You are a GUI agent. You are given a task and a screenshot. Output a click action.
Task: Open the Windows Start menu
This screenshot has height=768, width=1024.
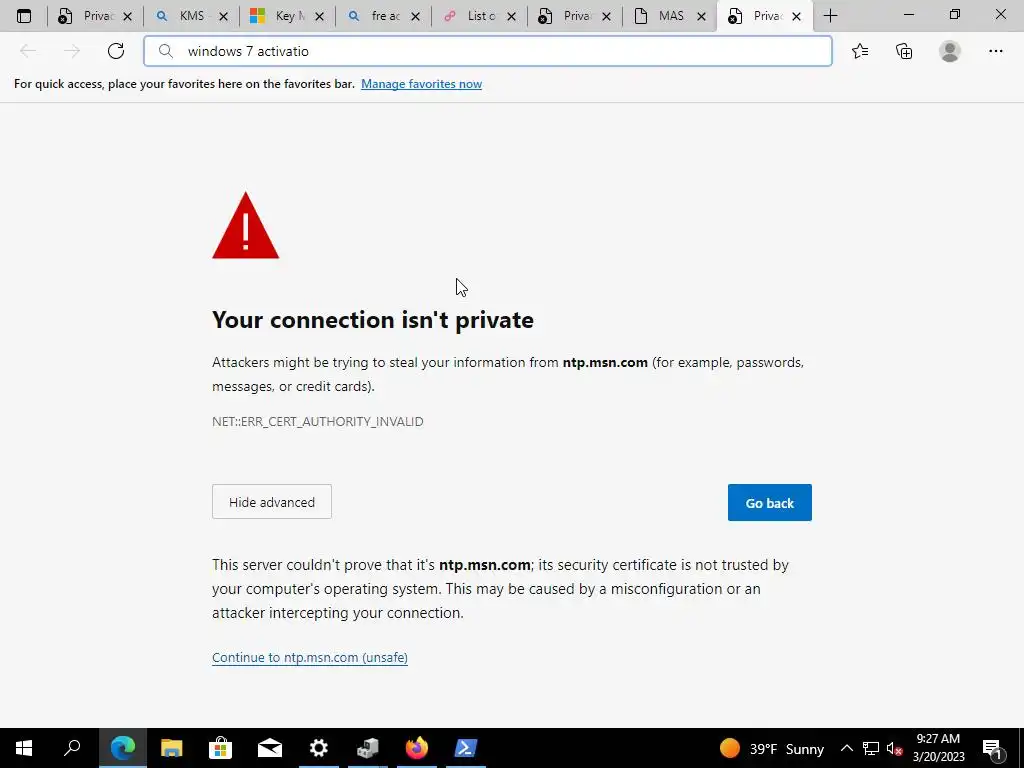pyautogui.click(x=24, y=748)
